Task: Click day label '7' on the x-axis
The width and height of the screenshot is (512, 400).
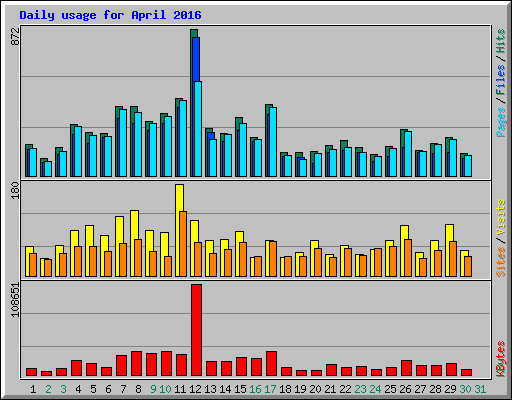Action: click(123, 389)
